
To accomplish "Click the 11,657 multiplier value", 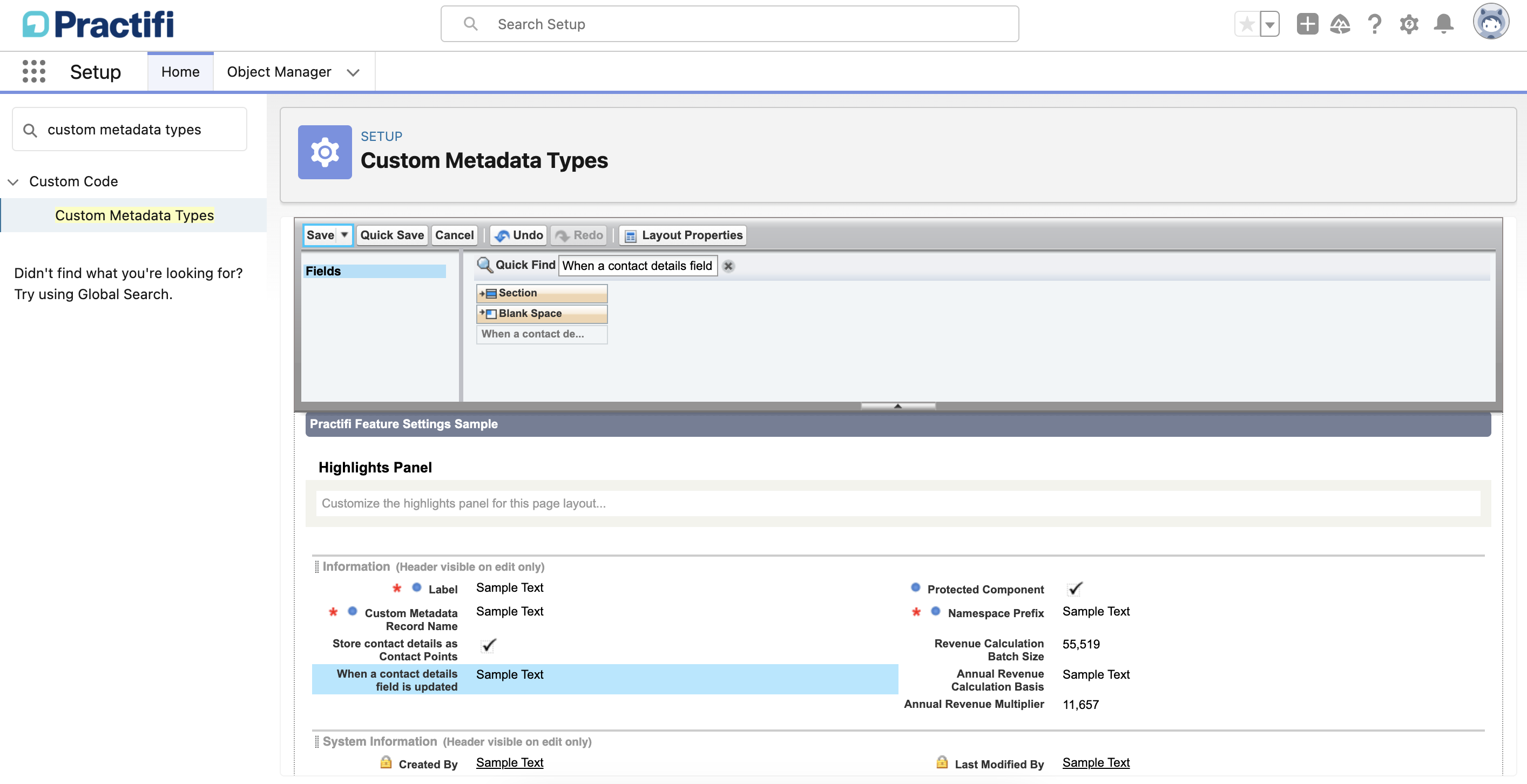I will click(x=1080, y=705).
